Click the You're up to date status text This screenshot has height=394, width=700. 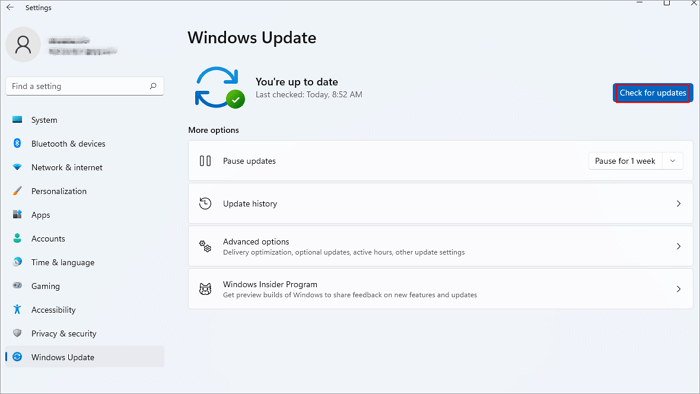(x=296, y=82)
